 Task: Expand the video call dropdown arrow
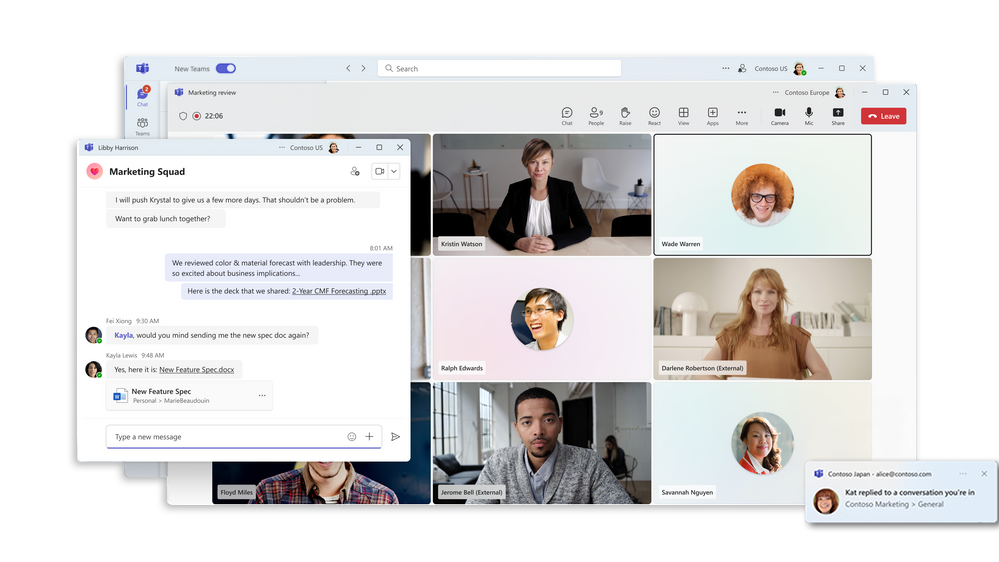(x=394, y=172)
